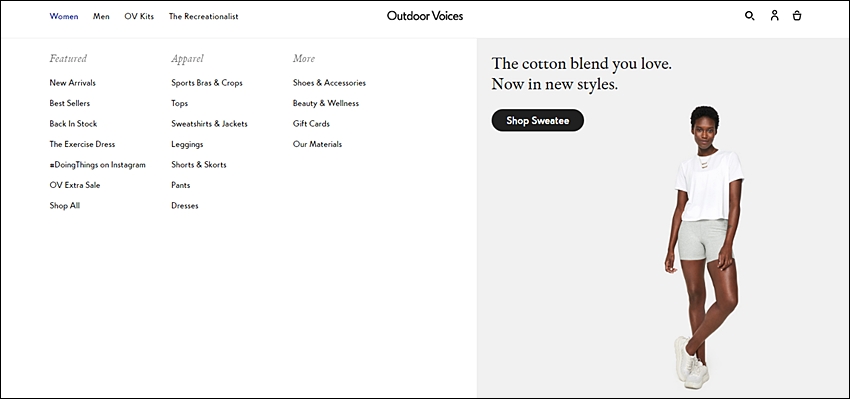Screen dimensions: 850x399
Task: Open Sweatshirts & Jackets category
Action: click(x=209, y=124)
